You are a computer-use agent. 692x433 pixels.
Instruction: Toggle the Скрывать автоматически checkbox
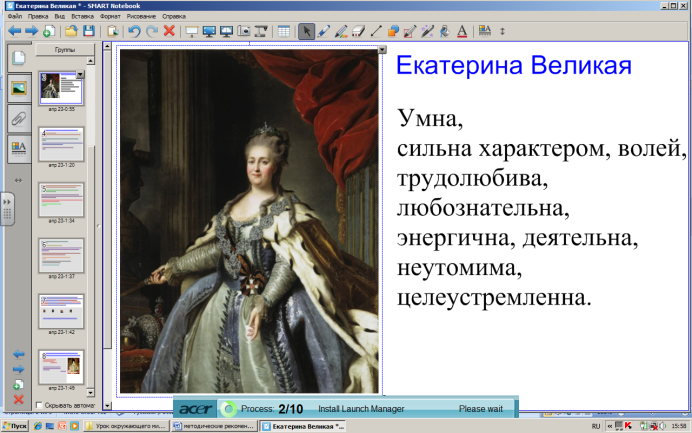tap(39, 405)
